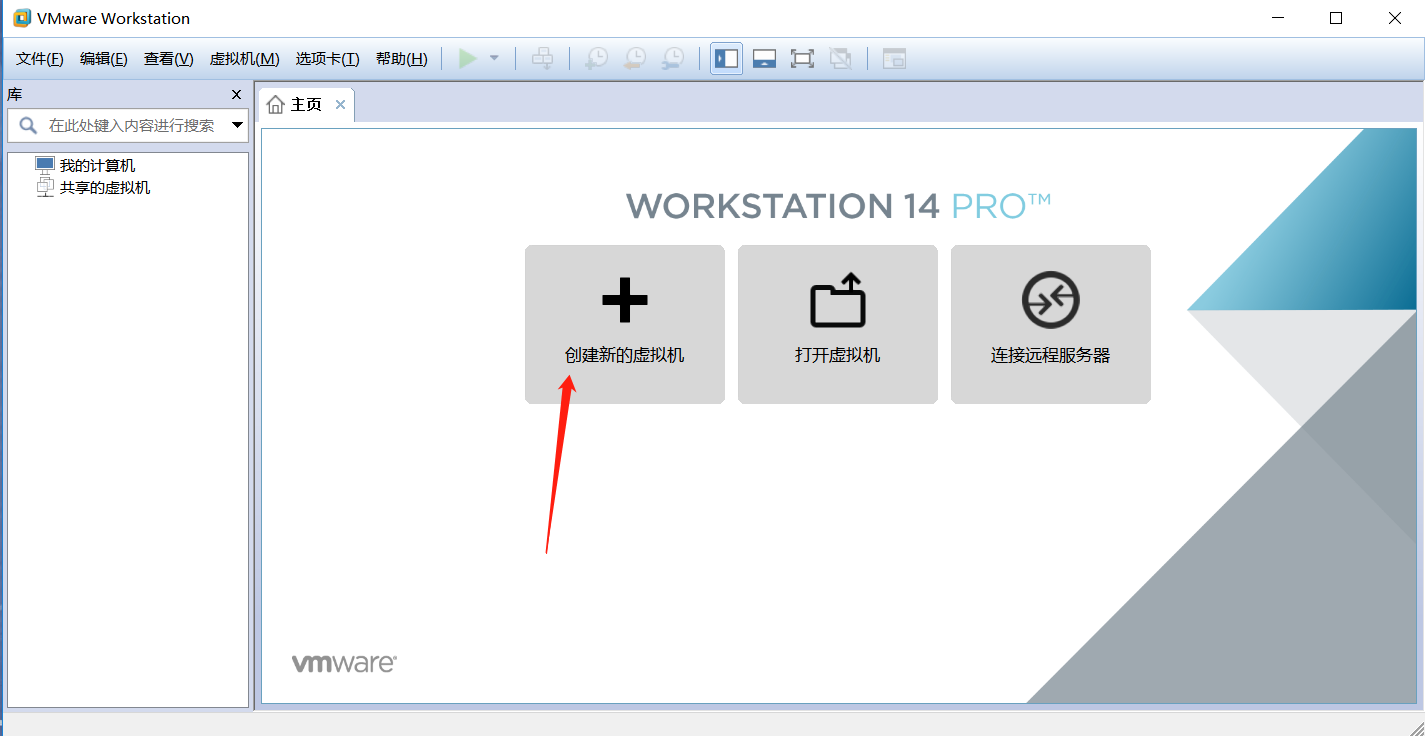The image size is (1425, 736).
Task: Maximize the VMware Workstation window
Action: click(x=1336, y=18)
